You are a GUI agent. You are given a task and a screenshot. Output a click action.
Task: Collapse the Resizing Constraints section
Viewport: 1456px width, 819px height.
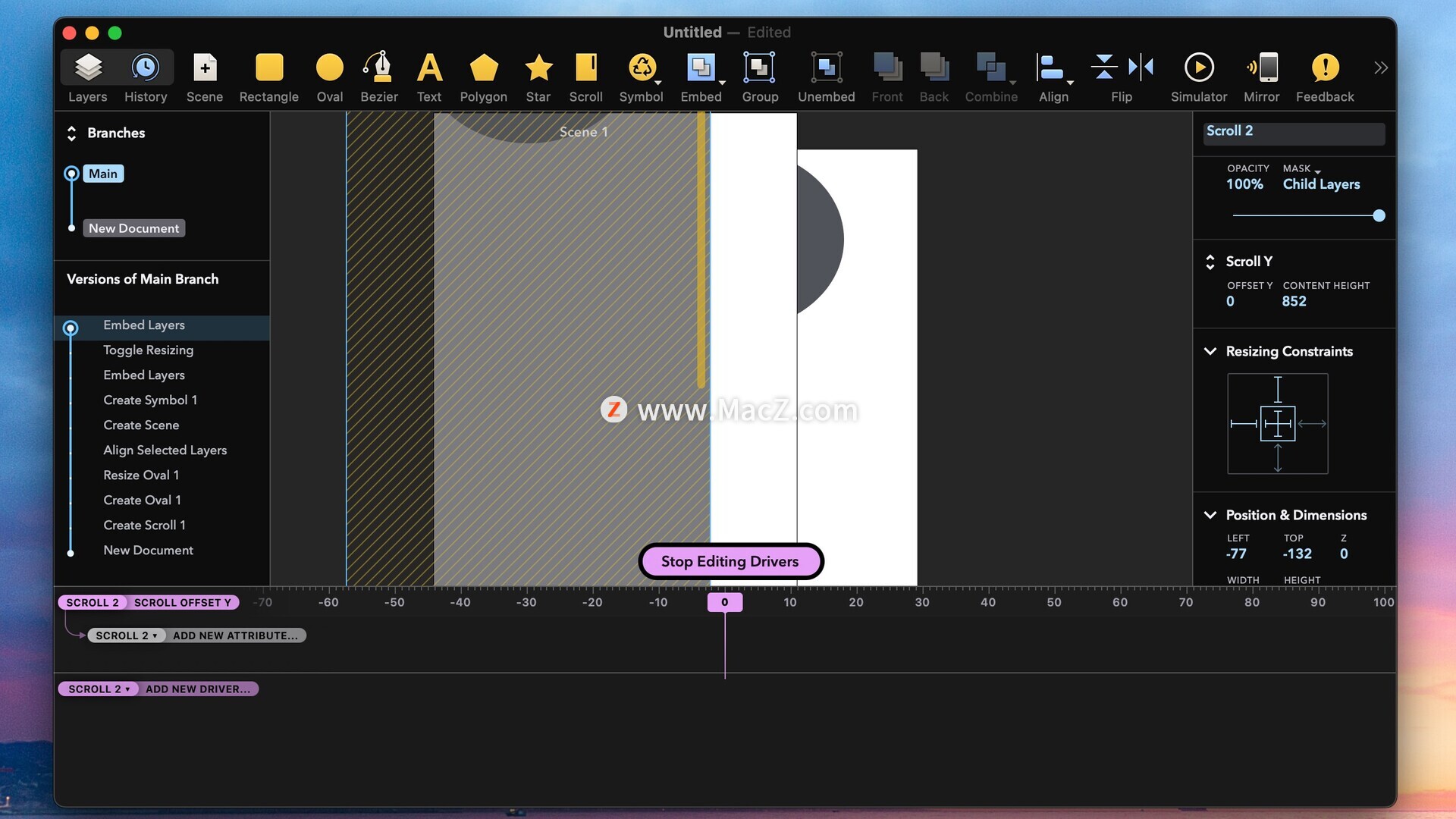coord(1210,351)
